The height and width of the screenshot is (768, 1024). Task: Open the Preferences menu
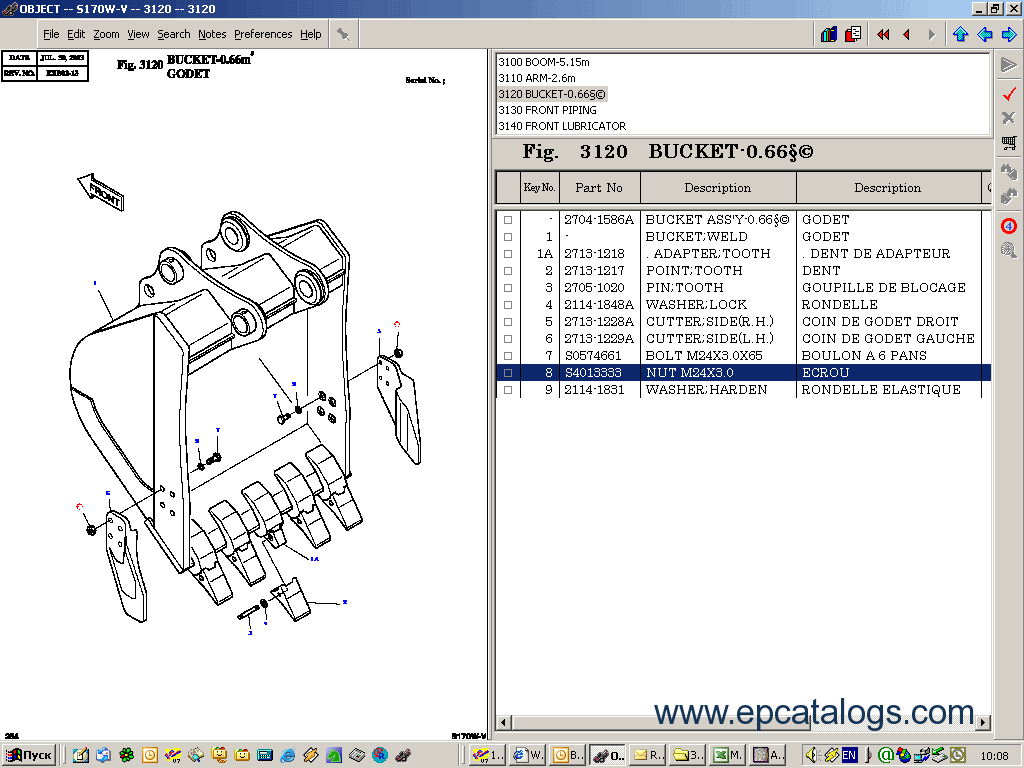coord(263,34)
